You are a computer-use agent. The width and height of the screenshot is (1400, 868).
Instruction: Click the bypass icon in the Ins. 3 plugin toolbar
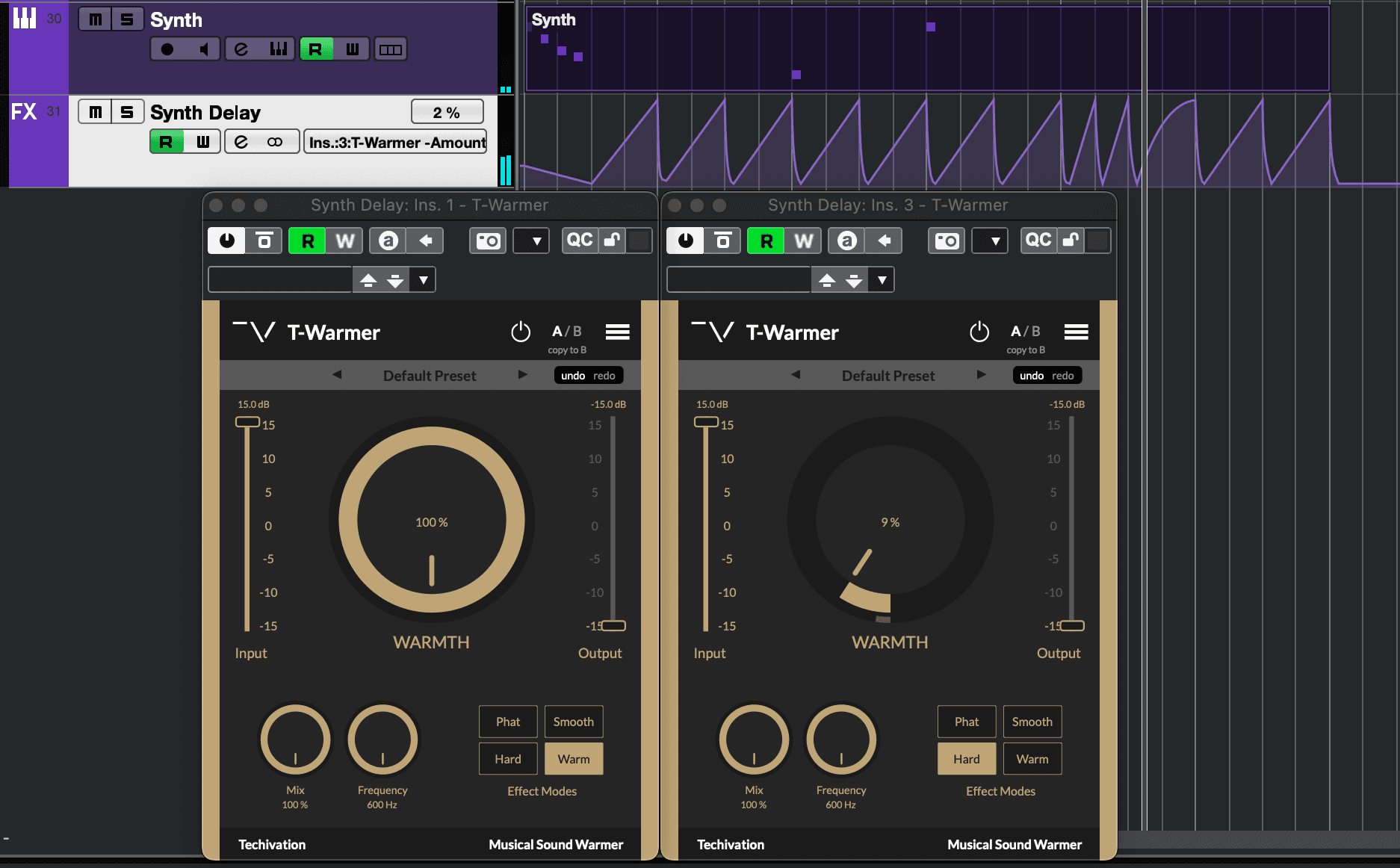(x=721, y=241)
